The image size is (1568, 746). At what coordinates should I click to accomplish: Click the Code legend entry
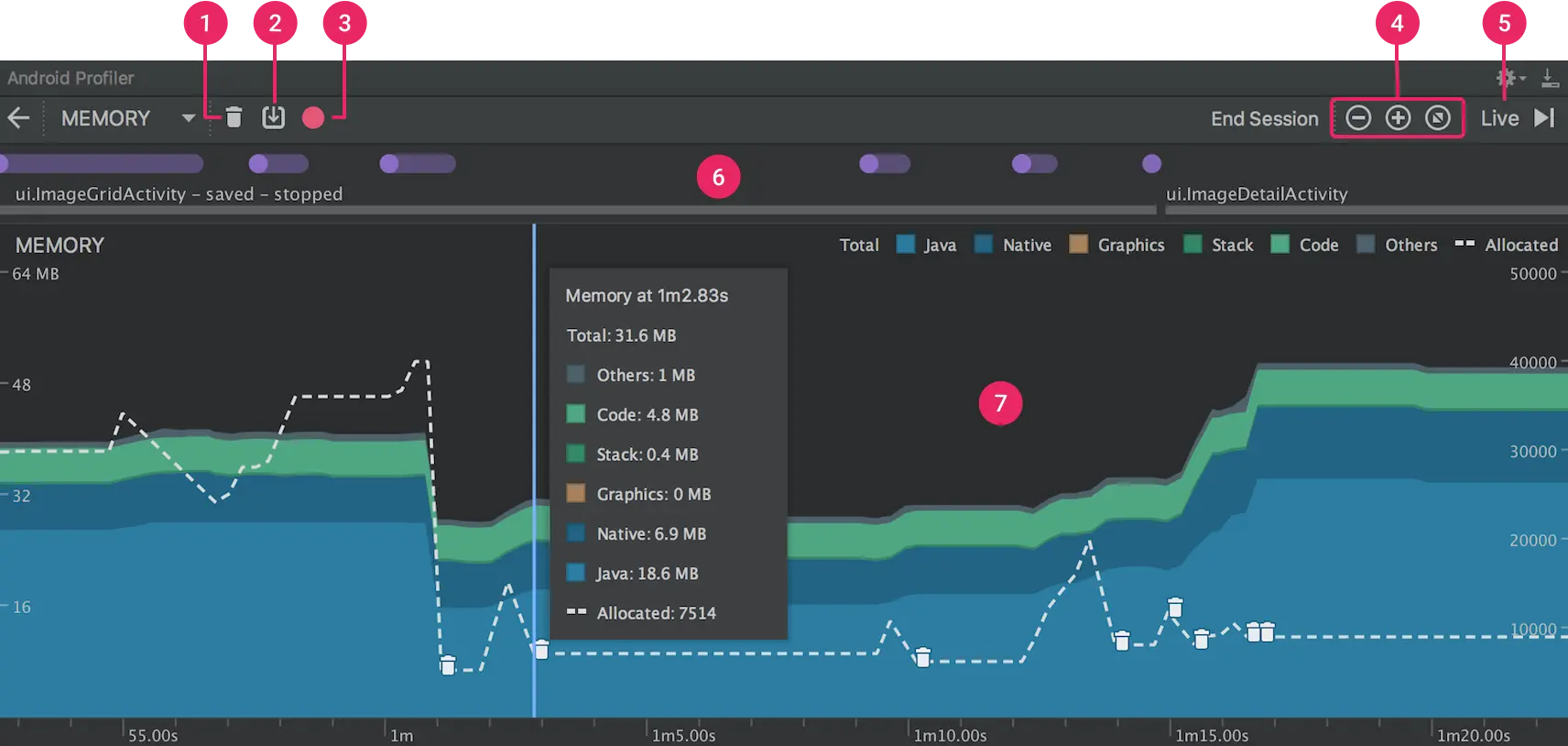click(1305, 245)
